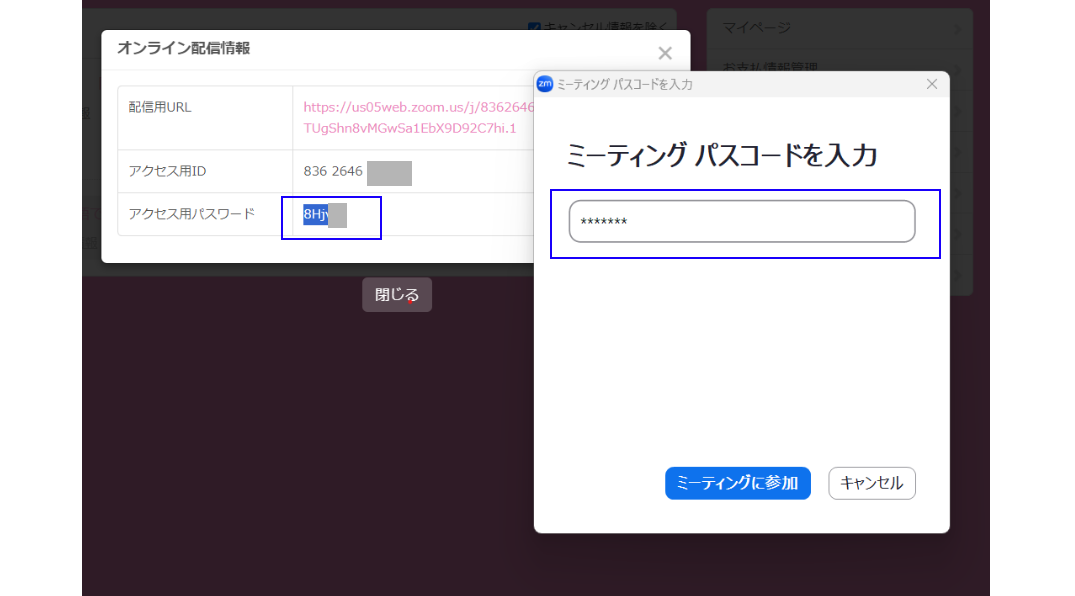Screen dimensions: 1075x596
Task: Click the large ミーティング パスコードを入力 heading
Action: tap(721, 155)
